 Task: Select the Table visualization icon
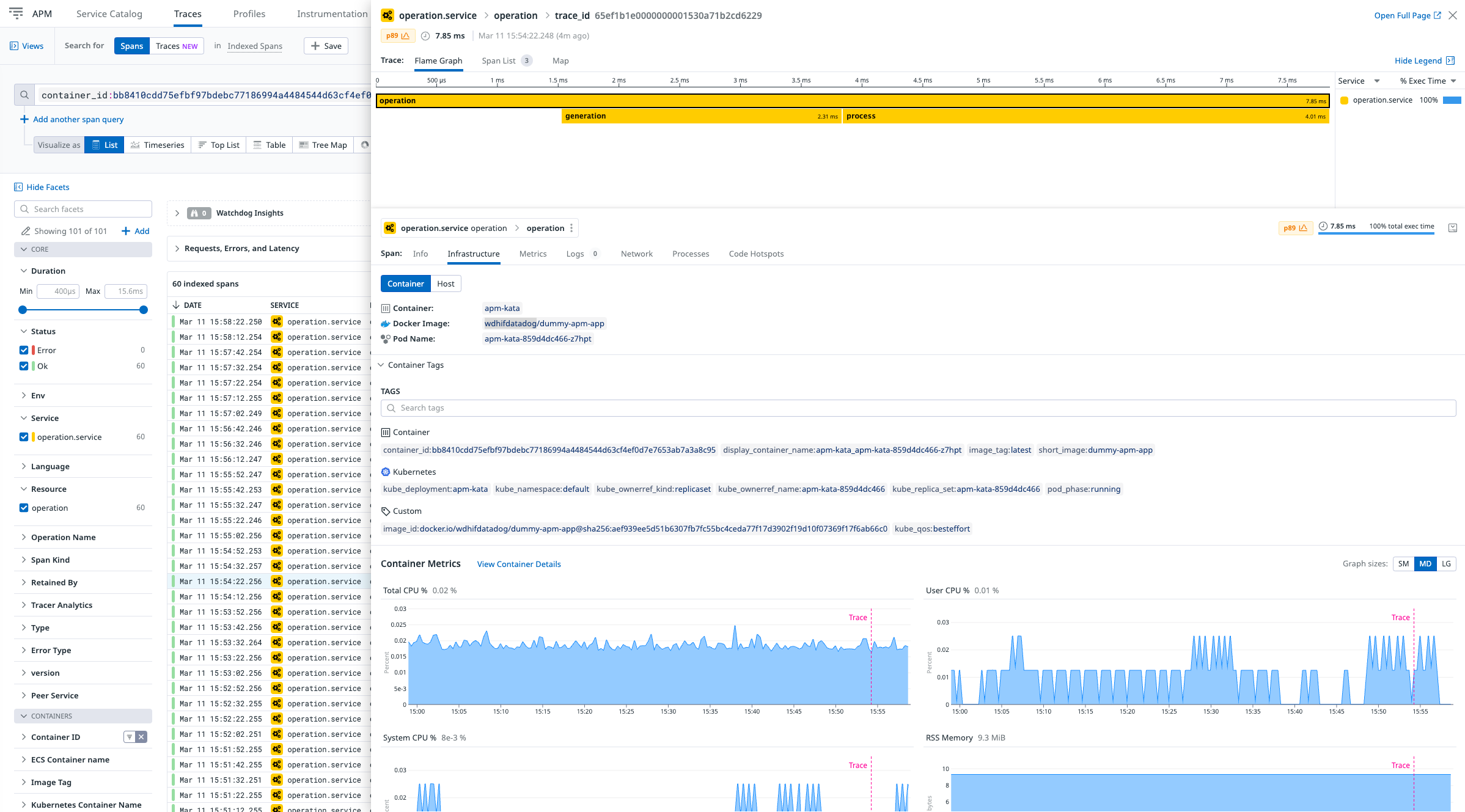257,145
